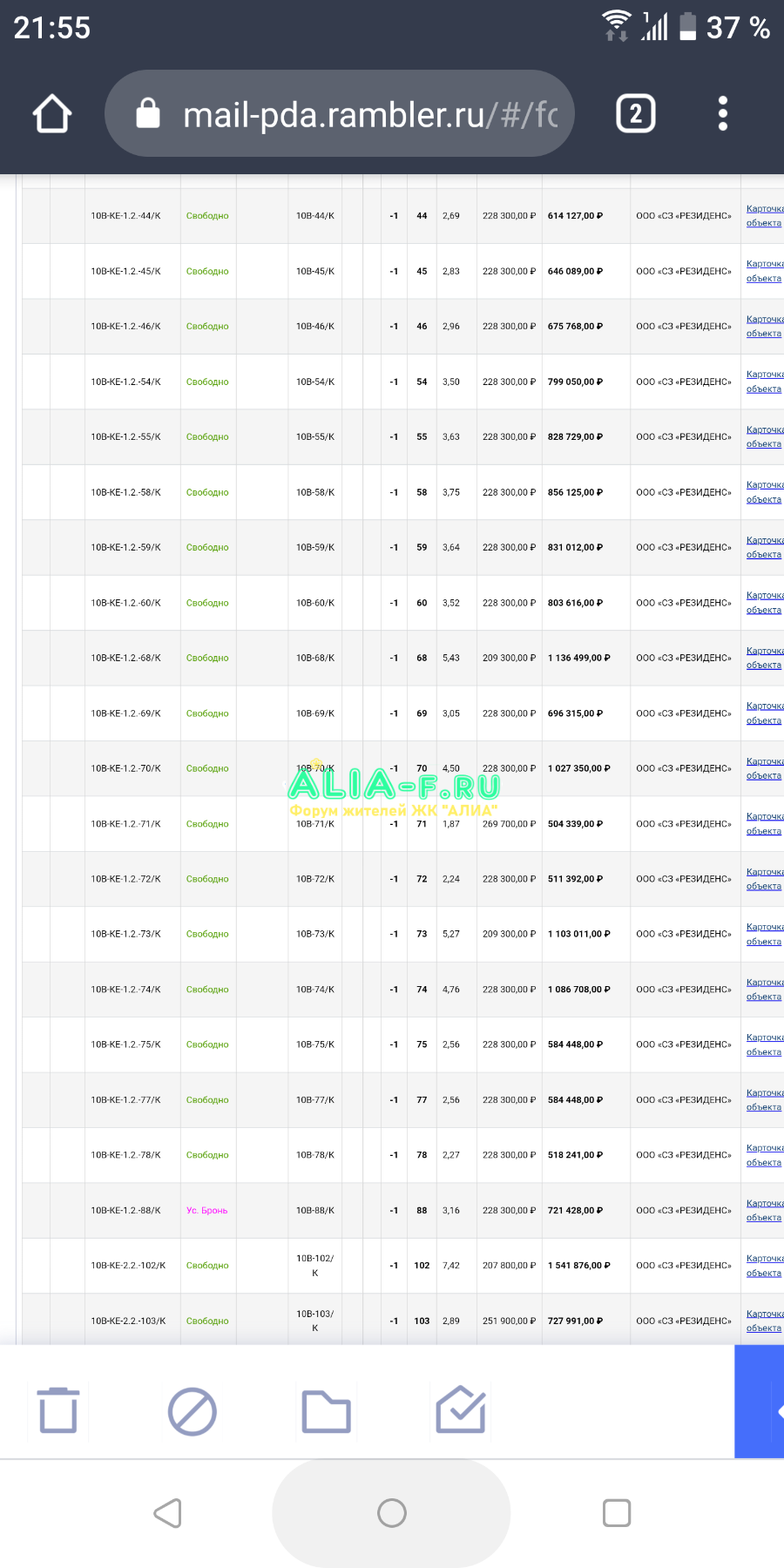Tap the cell 10В-77/К

coord(315,1100)
